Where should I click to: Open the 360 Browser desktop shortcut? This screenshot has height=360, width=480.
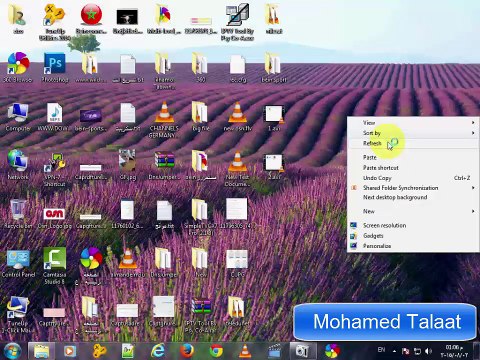coord(18,67)
